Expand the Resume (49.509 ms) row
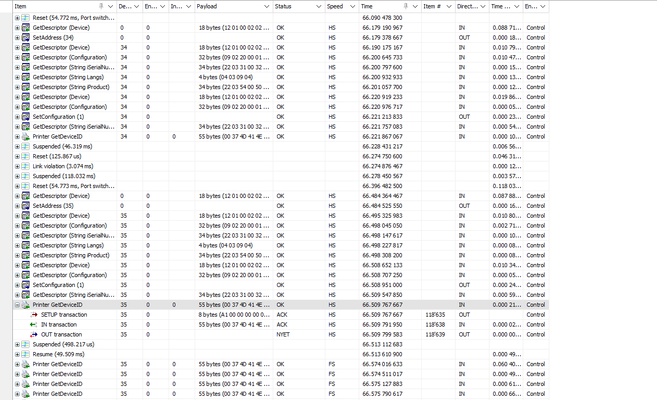This screenshot has height=400, width=657. tap(17, 354)
